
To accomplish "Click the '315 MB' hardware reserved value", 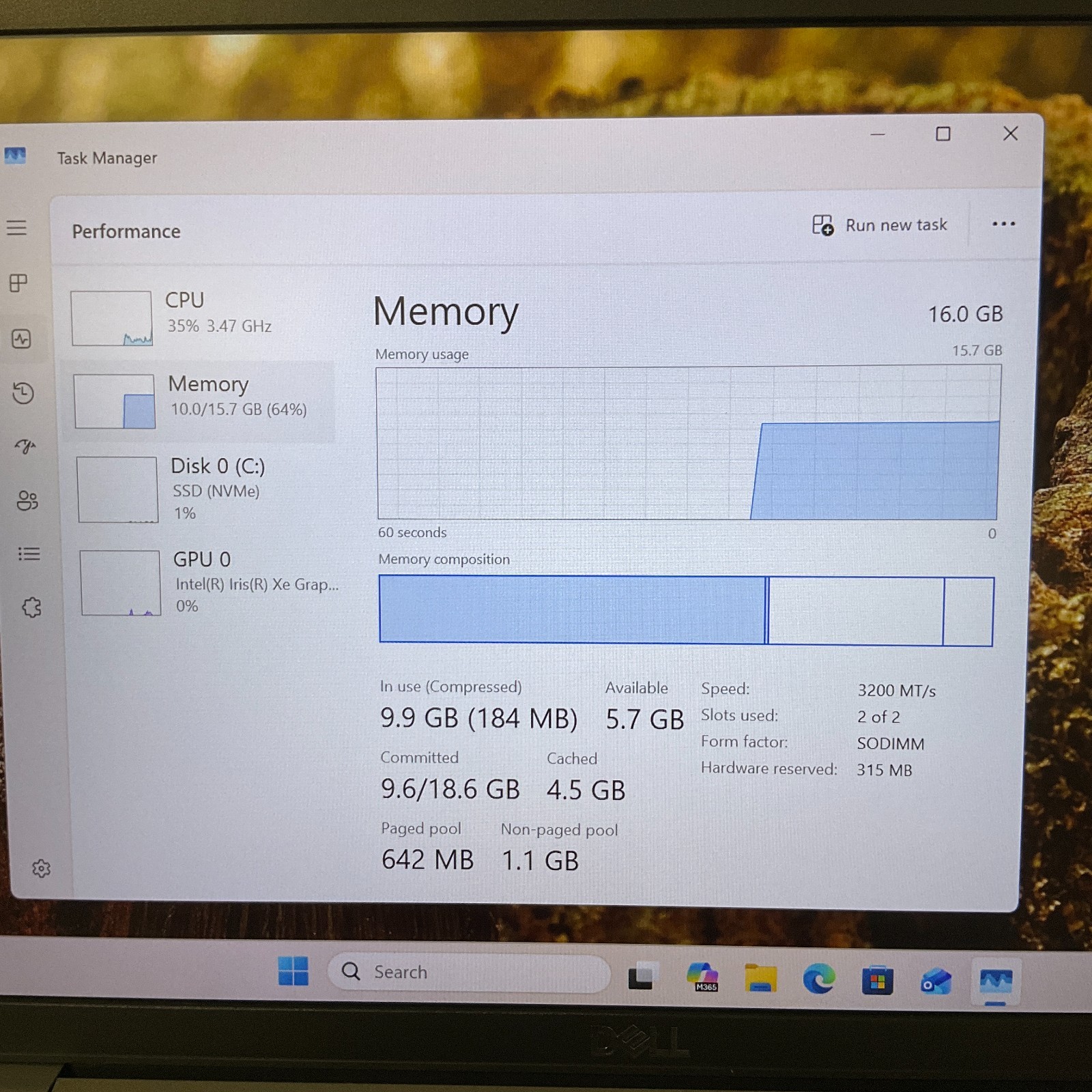I will click(885, 770).
